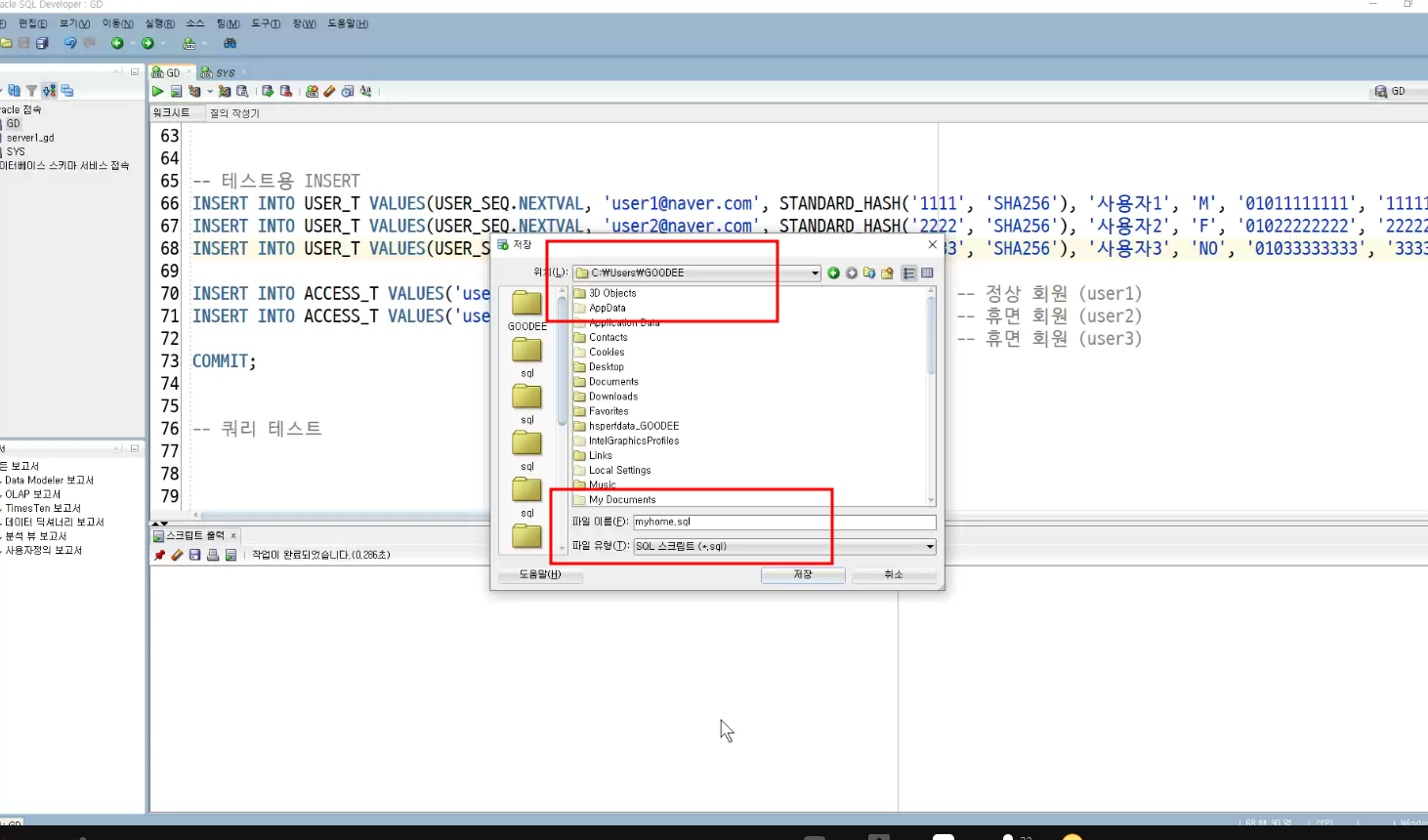This screenshot has width=1428, height=840.
Task: Switch the Save dialog to details view
Action: (927, 273)
